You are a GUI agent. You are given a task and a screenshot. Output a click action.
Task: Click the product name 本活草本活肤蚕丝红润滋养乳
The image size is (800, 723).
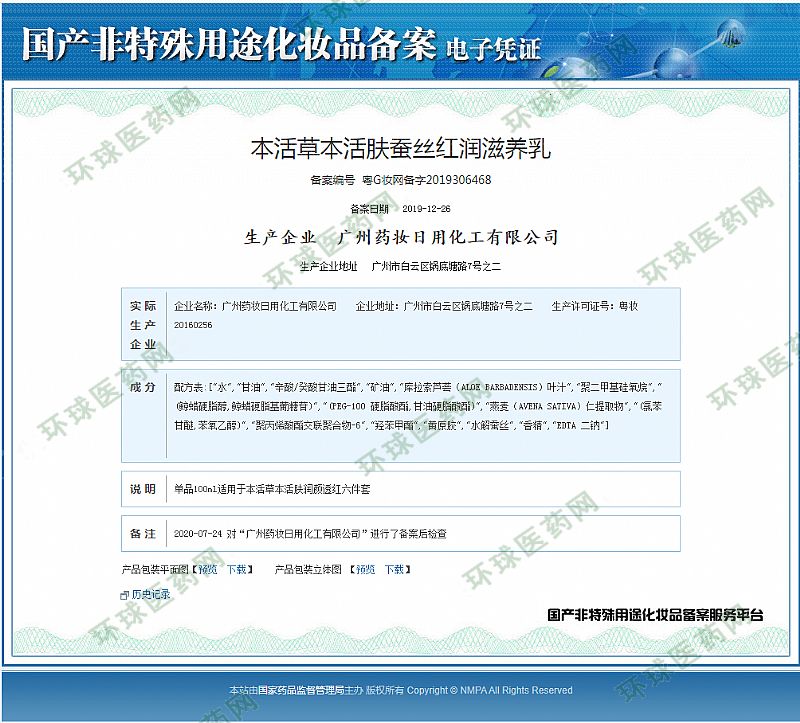pyautogui.click(x=400, y=150)
